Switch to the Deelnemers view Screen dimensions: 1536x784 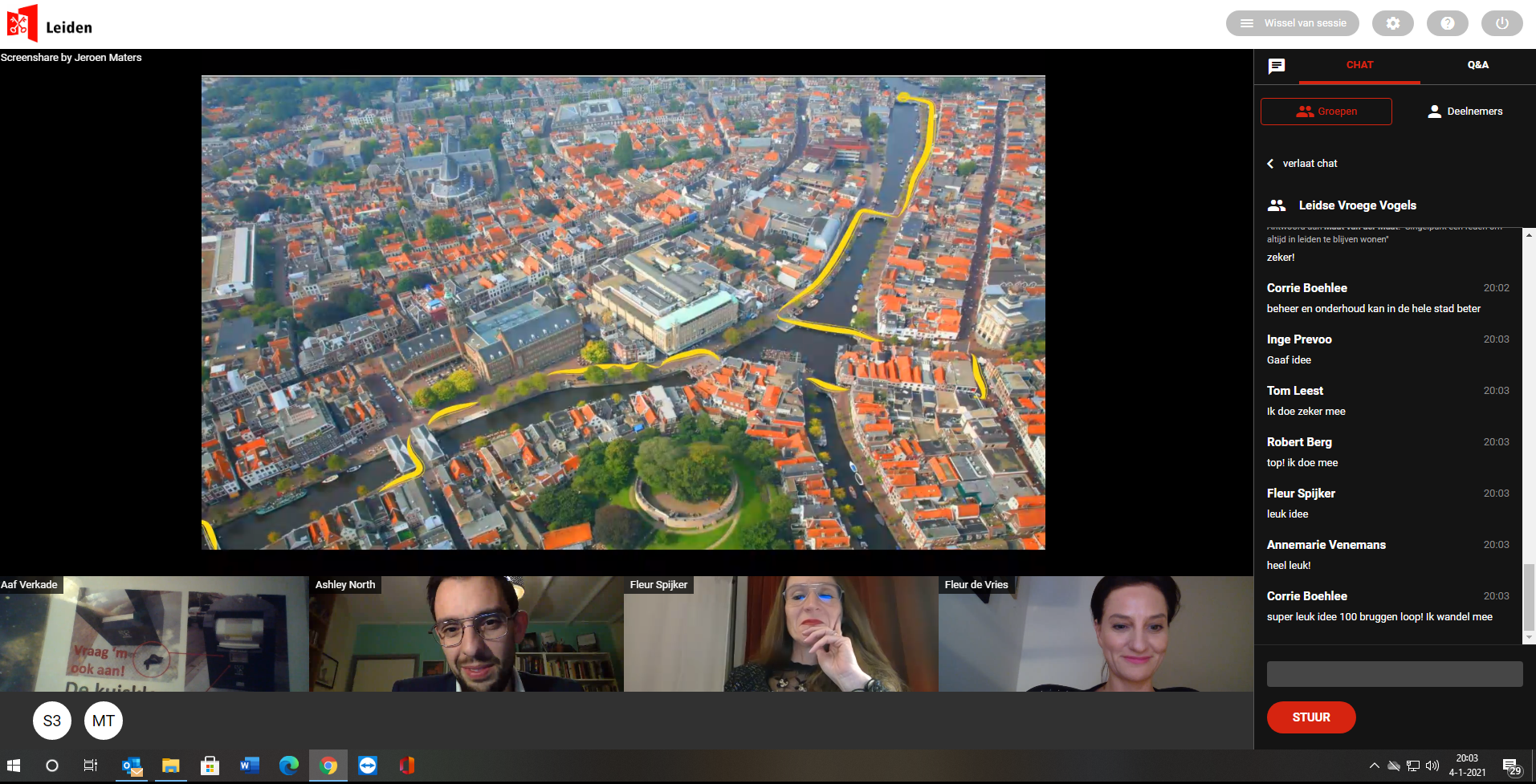[x=1465, y=112]
